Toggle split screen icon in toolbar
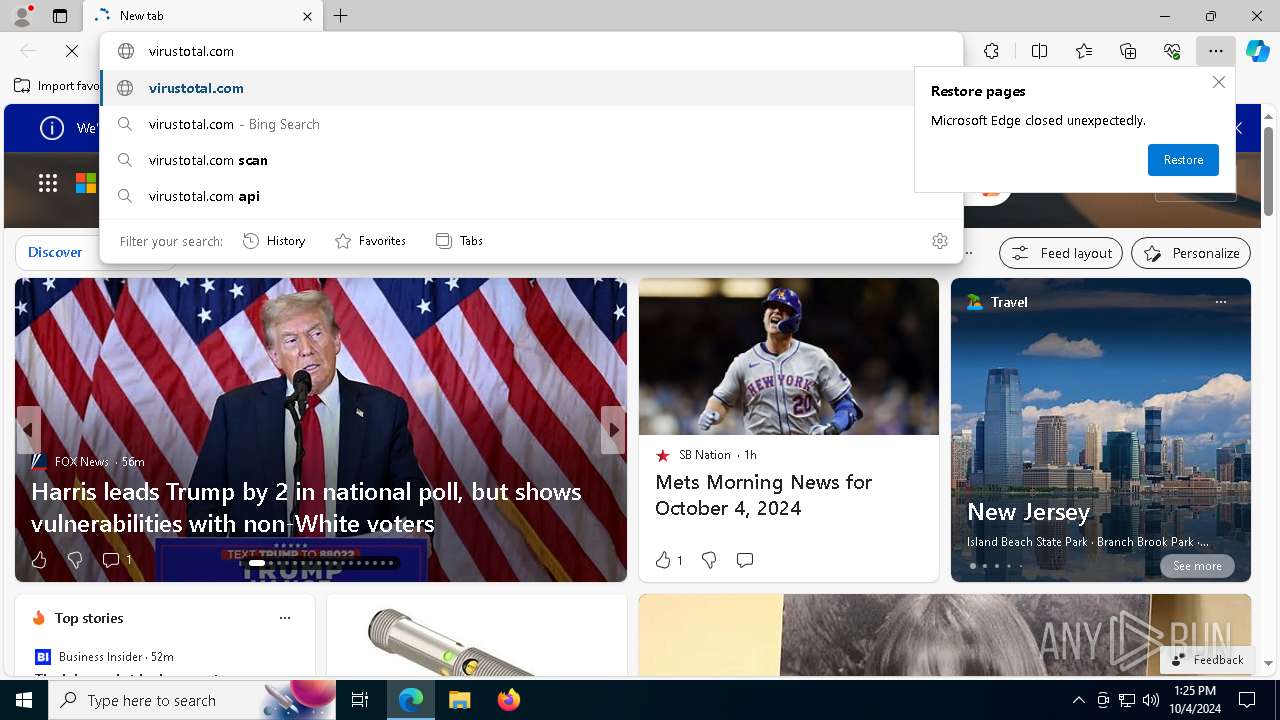Viewport: 1280px width, 720px height. [x=1039, y=51]
